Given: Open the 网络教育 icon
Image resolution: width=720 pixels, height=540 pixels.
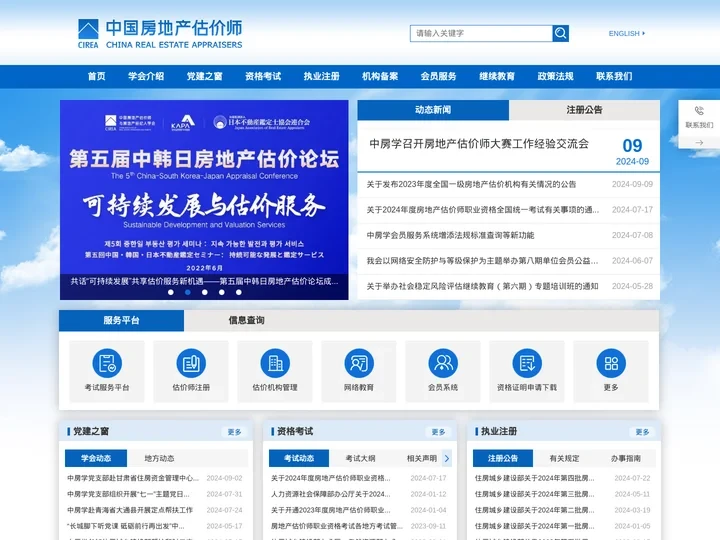Looking at the screenshot, I should (x=359, y=363).
